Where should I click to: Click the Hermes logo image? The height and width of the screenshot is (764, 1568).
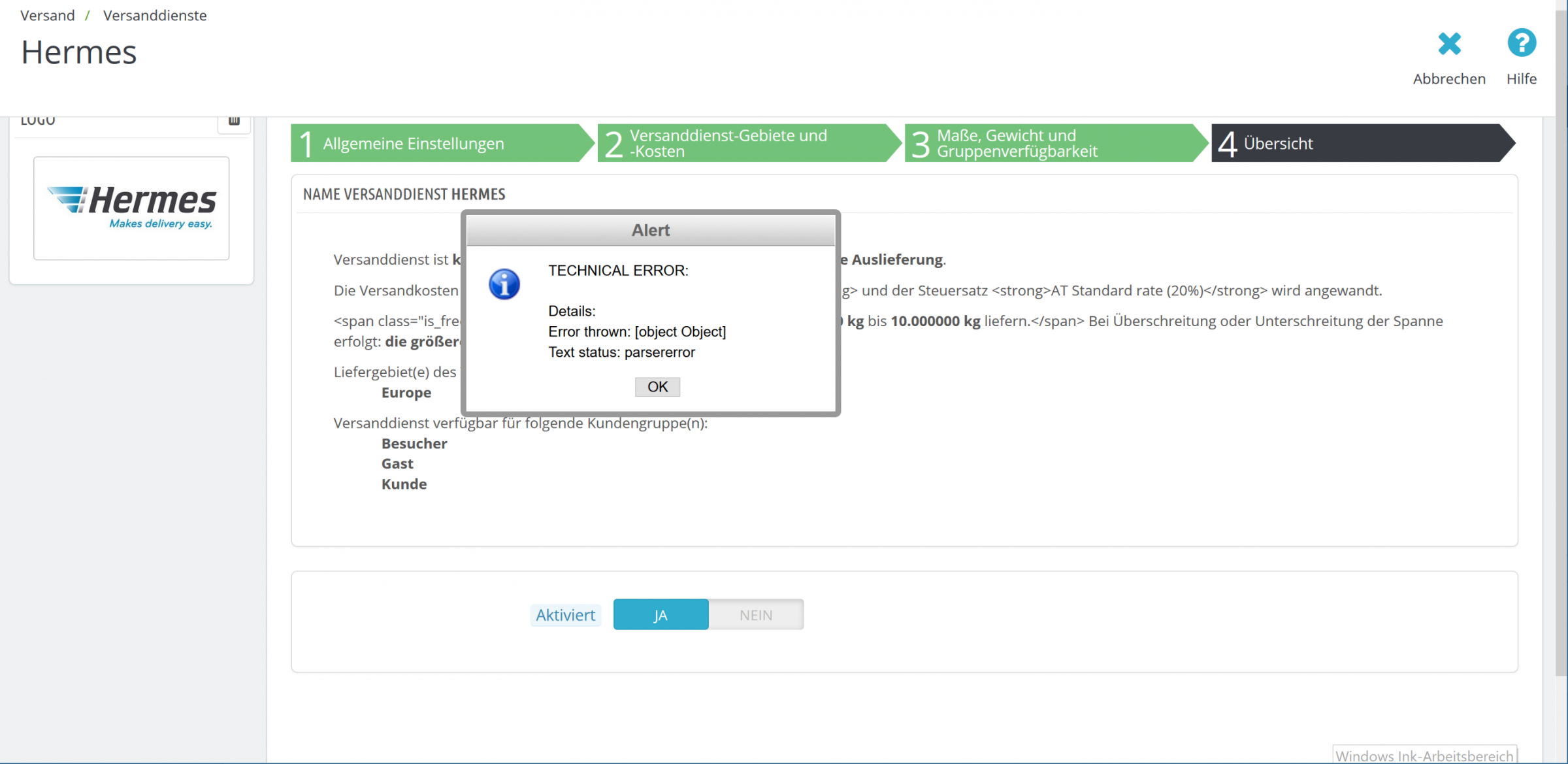tap(131, 207)
